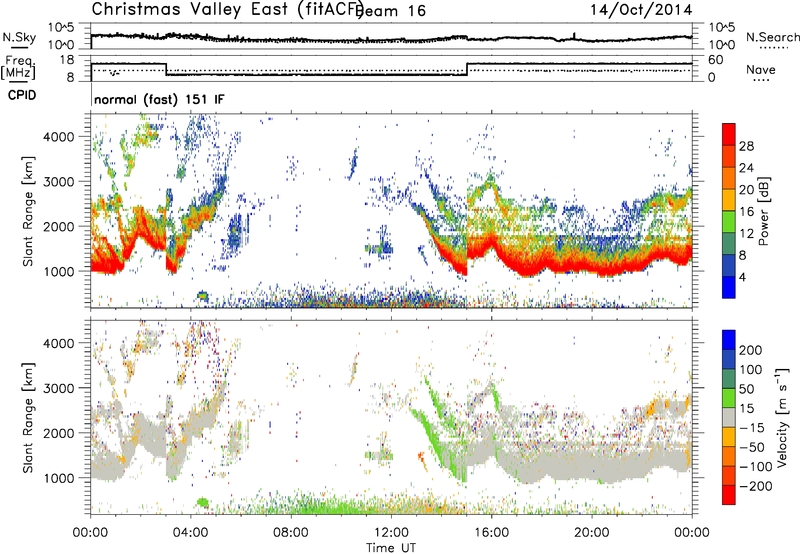Click the '04:00' time axis label

190,533
